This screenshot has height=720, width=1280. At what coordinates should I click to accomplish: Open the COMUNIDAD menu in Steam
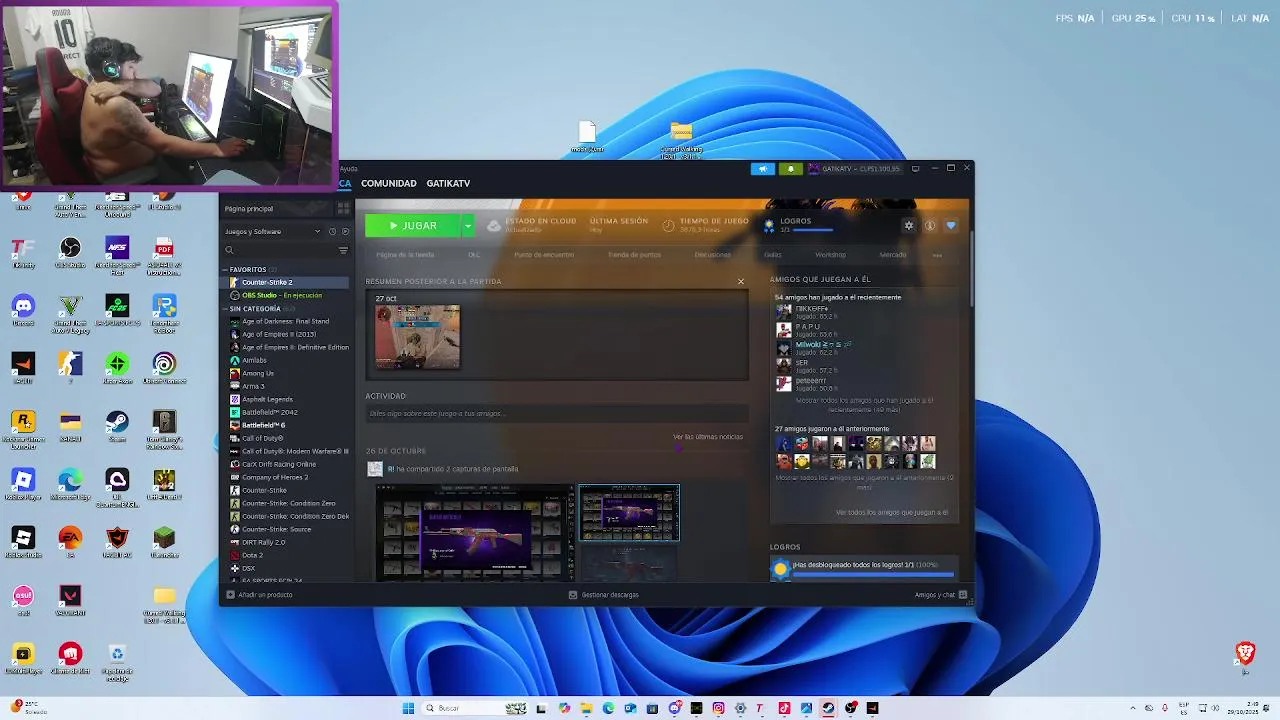[x=388, y=184]
